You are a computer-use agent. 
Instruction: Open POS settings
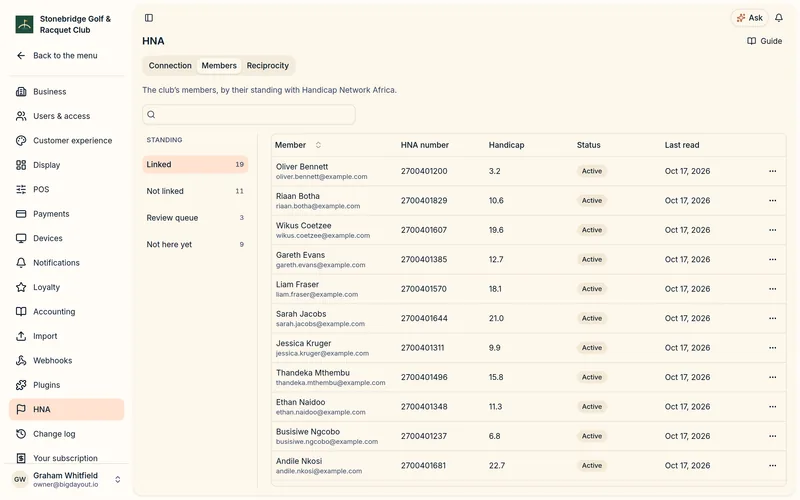pos(66,190)
